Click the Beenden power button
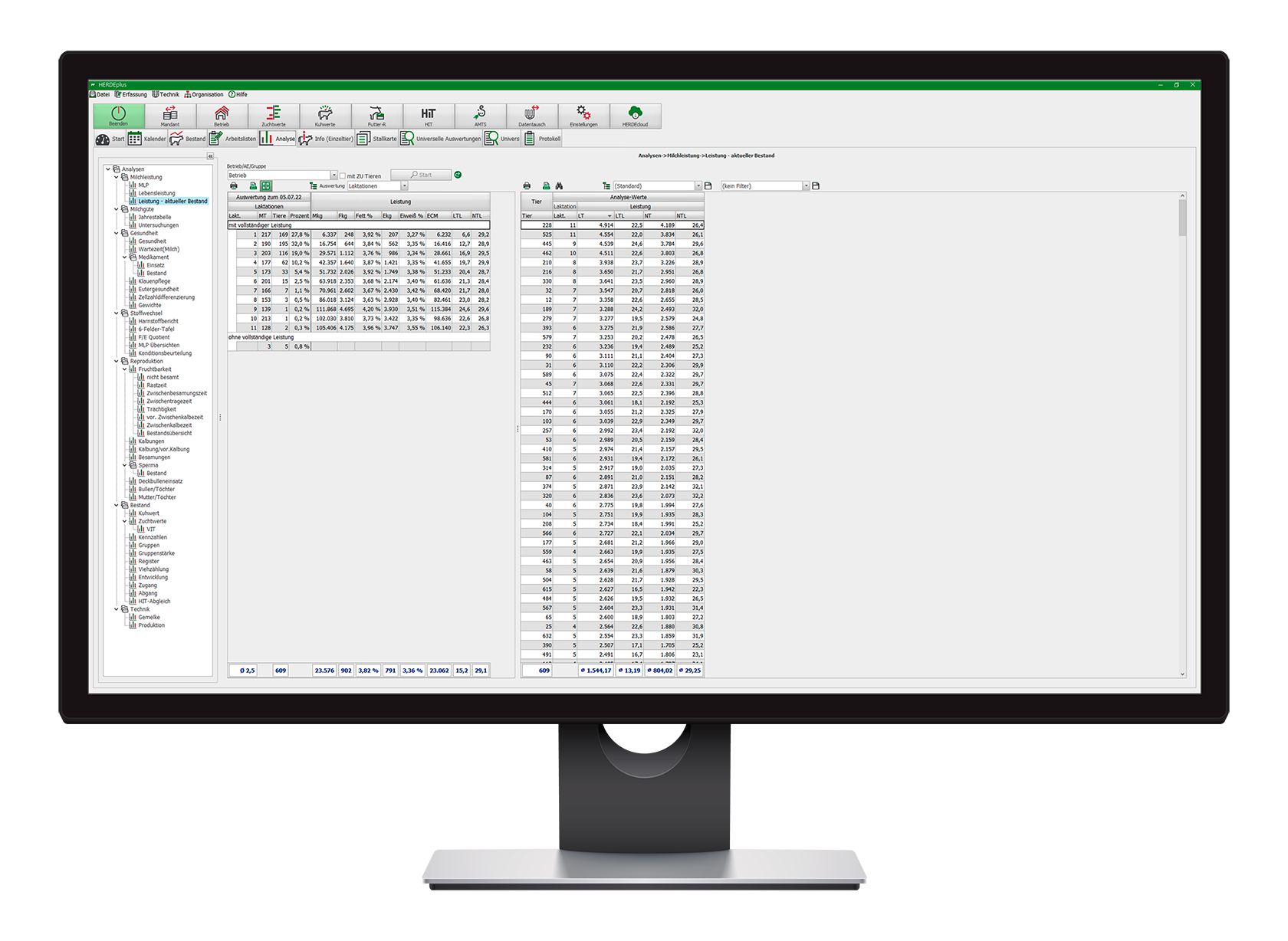This screenshot has height=941, width=1288. click(118, 116)
